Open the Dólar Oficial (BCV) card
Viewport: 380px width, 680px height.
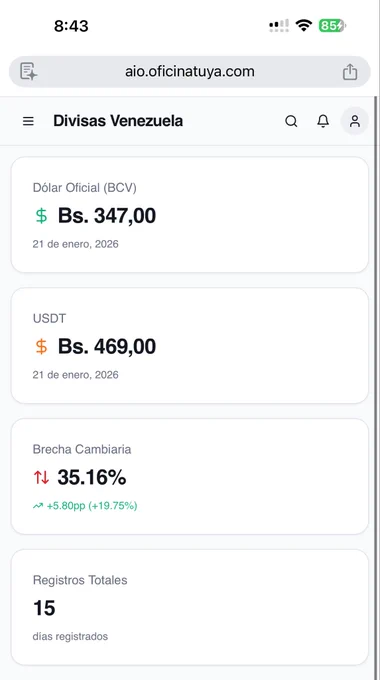coord(190,215)
